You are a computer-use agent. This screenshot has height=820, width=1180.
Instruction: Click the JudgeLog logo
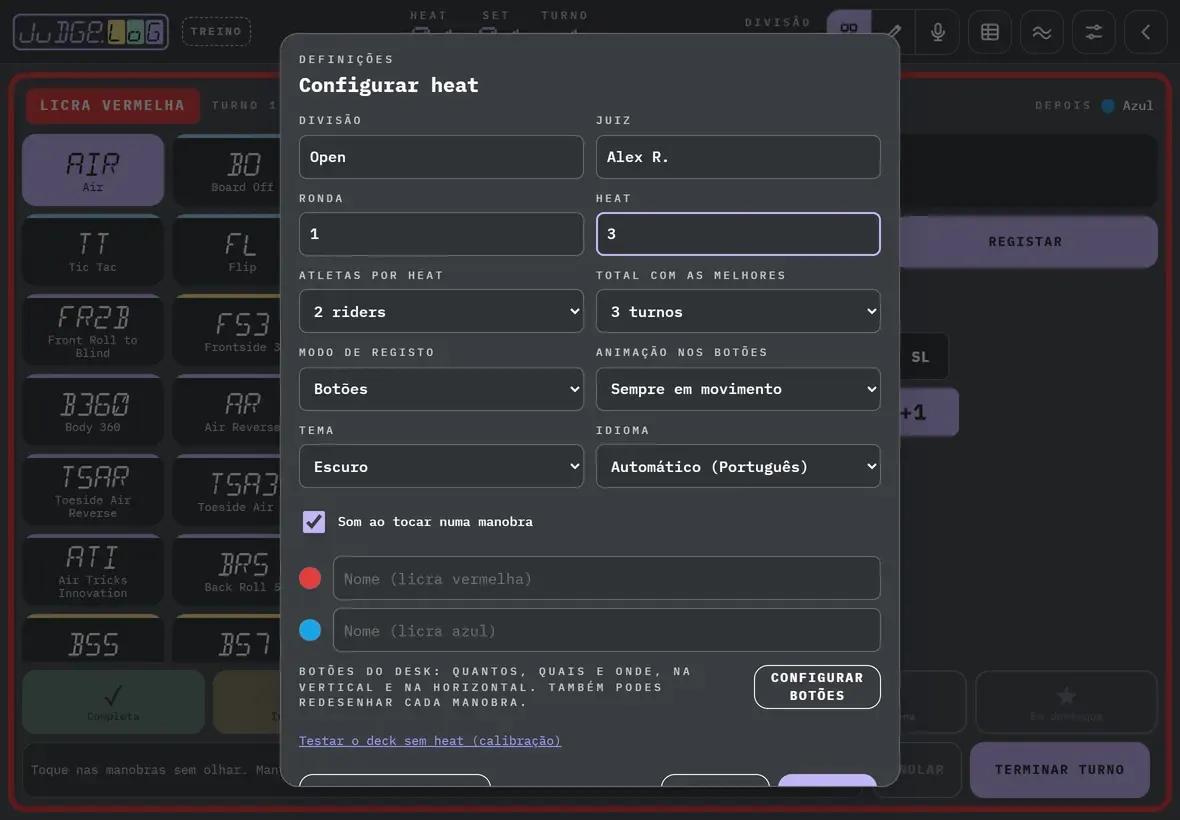(x=91, y=32)
